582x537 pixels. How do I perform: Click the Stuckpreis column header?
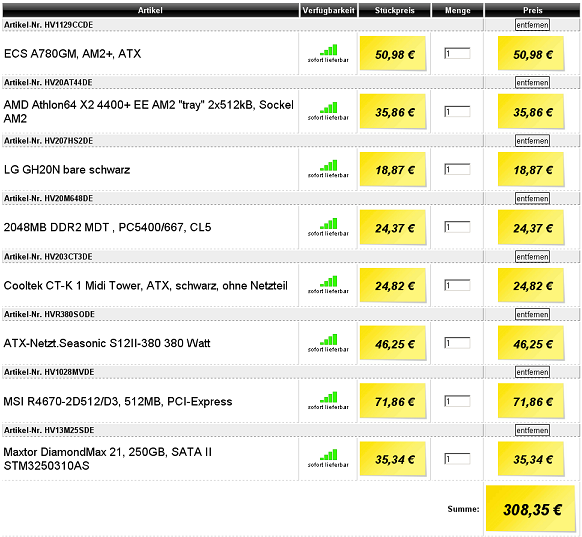pyautogui.click(x=395, y=10)
